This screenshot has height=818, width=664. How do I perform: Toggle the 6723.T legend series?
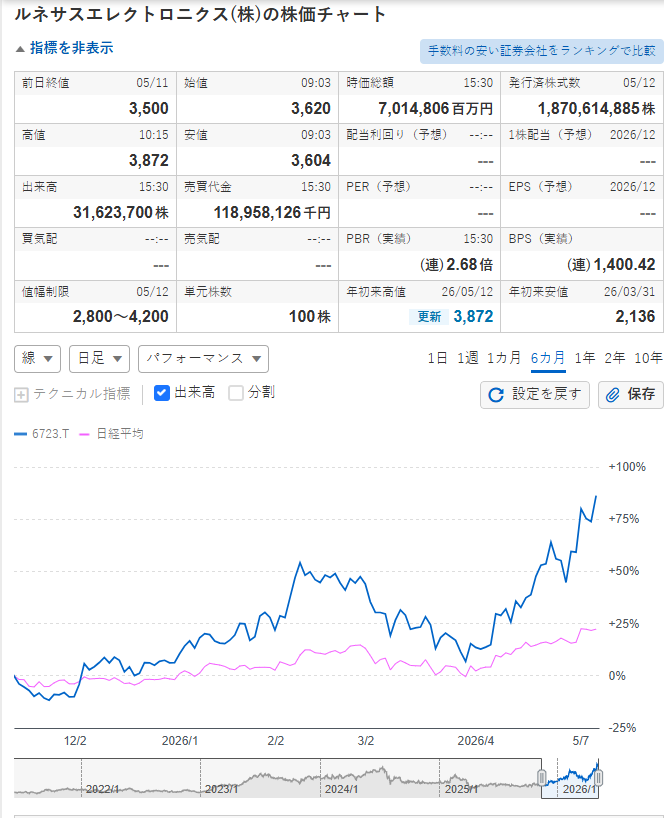[42, 434]
